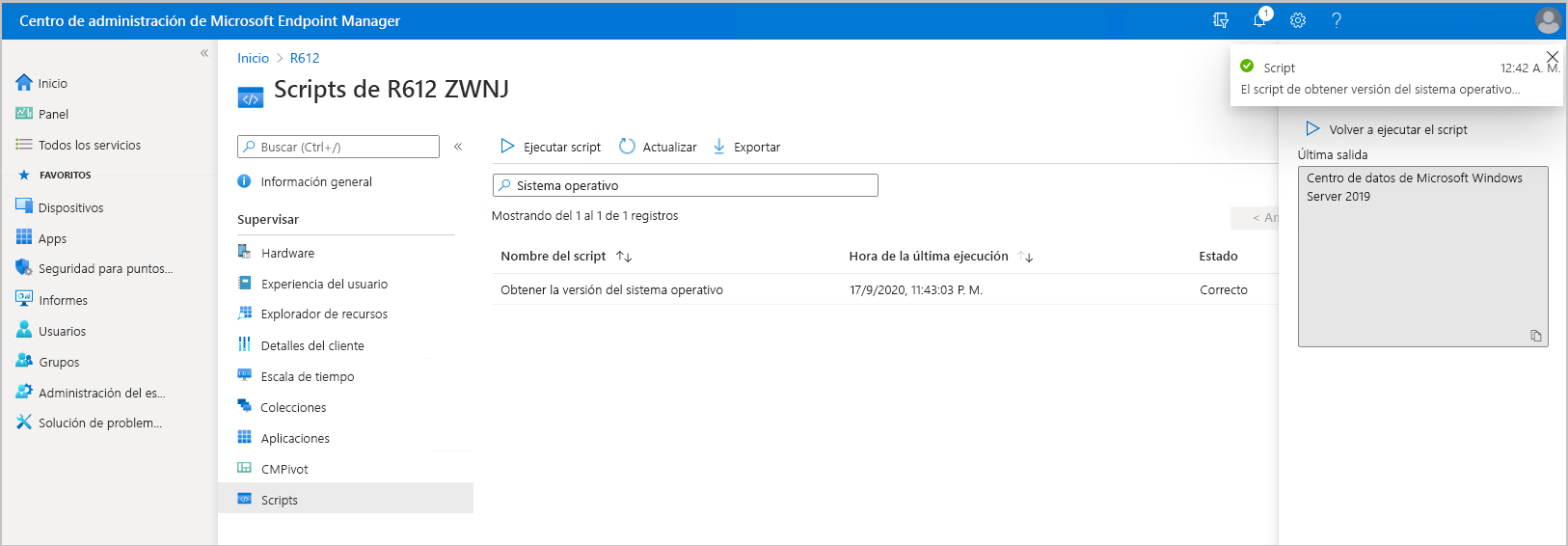
Task: Click Ejecutar script button
Action: pos(551,147)
